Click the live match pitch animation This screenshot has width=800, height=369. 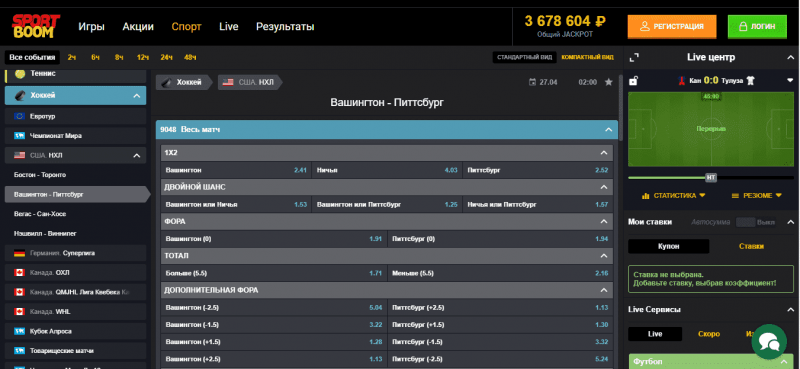pyautogui.click(x=711, y=129)
